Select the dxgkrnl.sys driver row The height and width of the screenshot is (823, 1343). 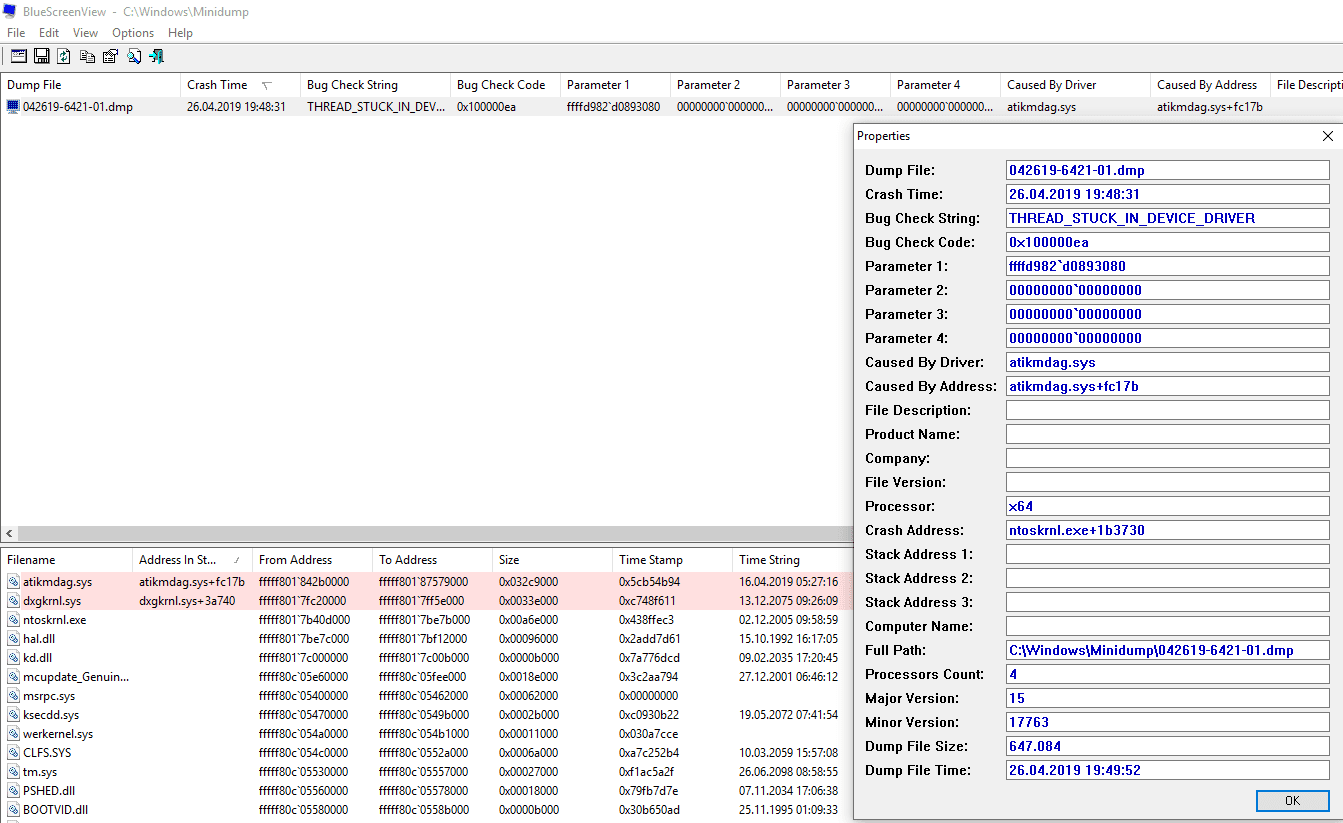(425, 601)
